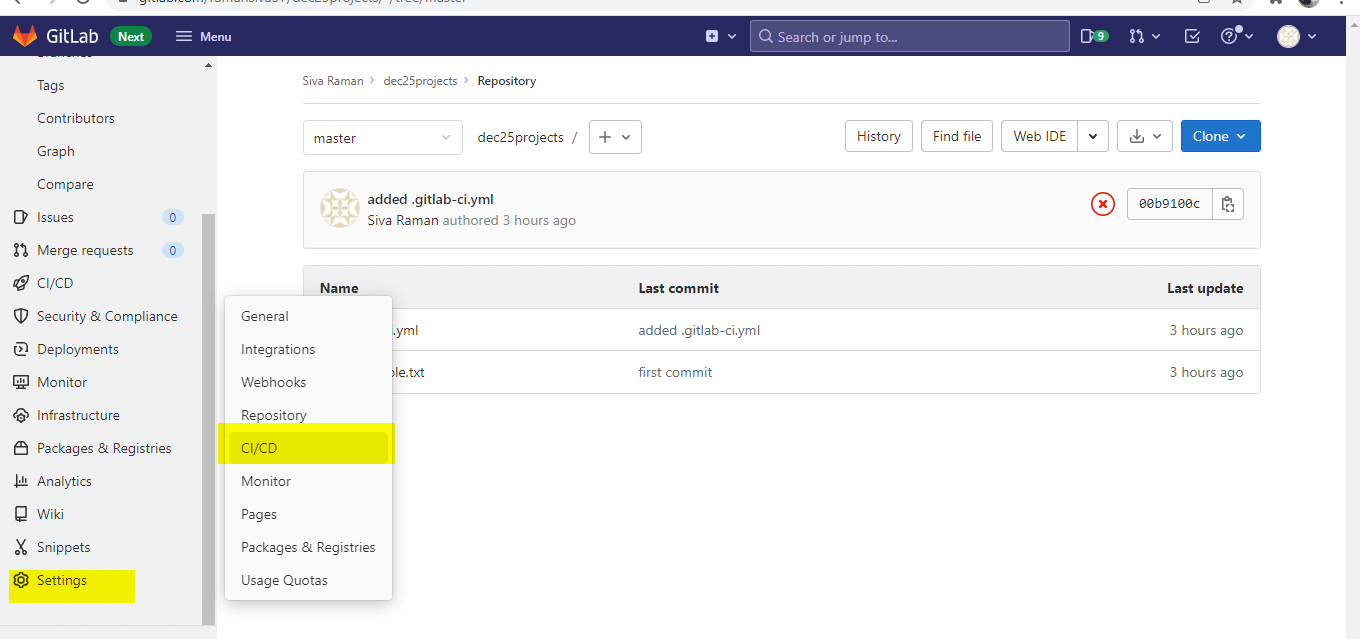Type in the Search or jump to field

pos(908,36)
